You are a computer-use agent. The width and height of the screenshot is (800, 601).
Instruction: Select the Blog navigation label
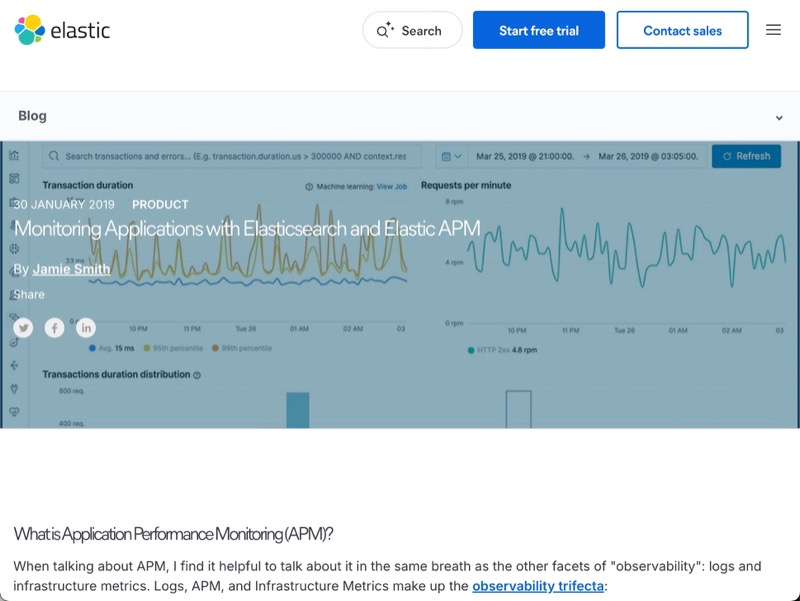point(32,116)
